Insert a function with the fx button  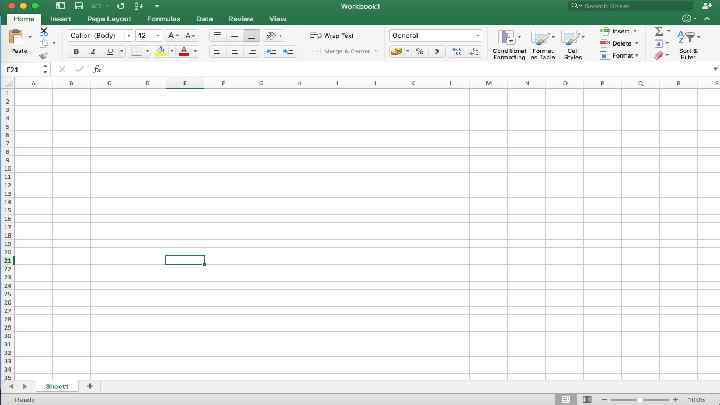97,69
